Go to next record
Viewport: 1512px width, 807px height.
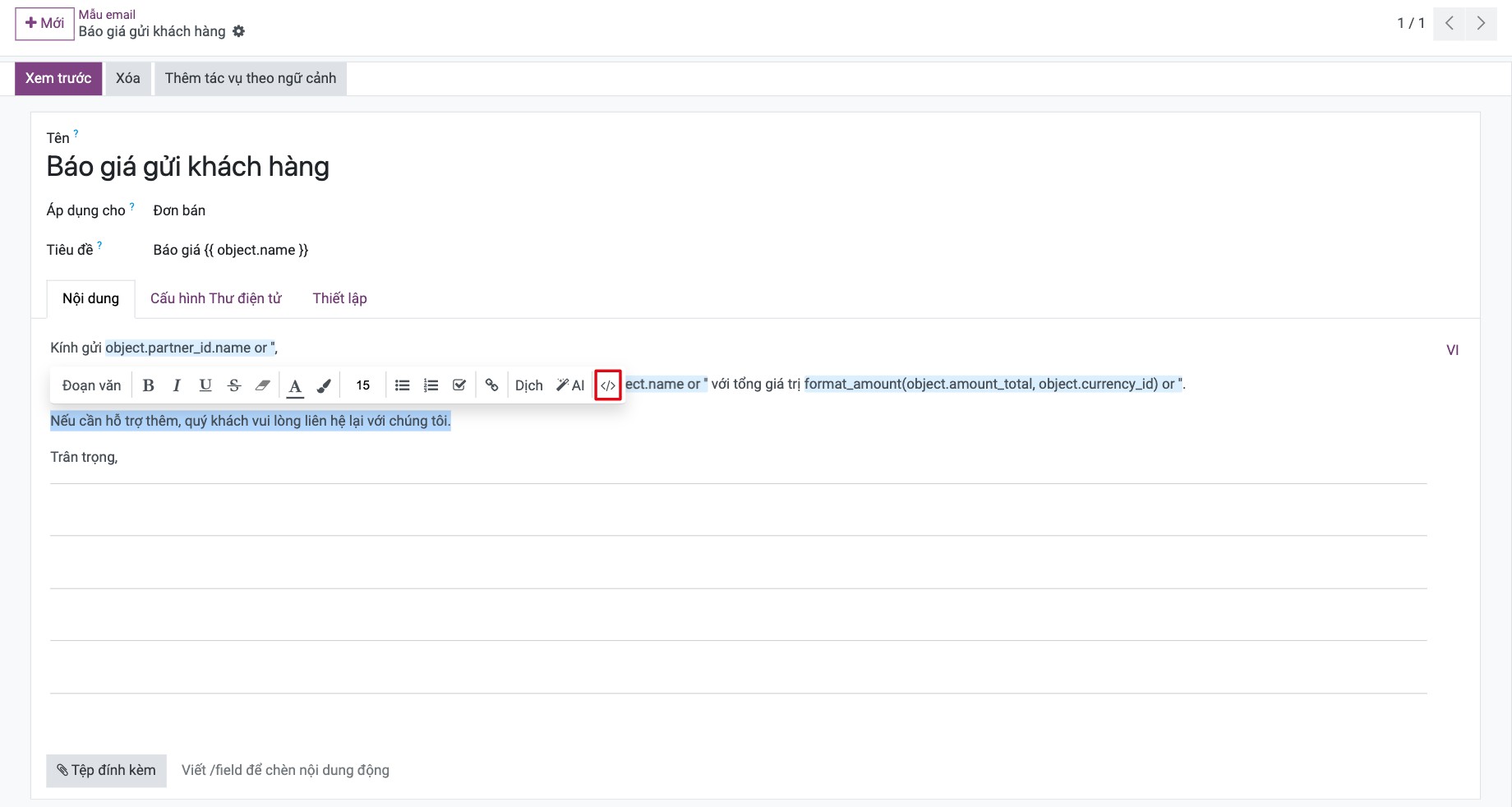[1481, 23]
